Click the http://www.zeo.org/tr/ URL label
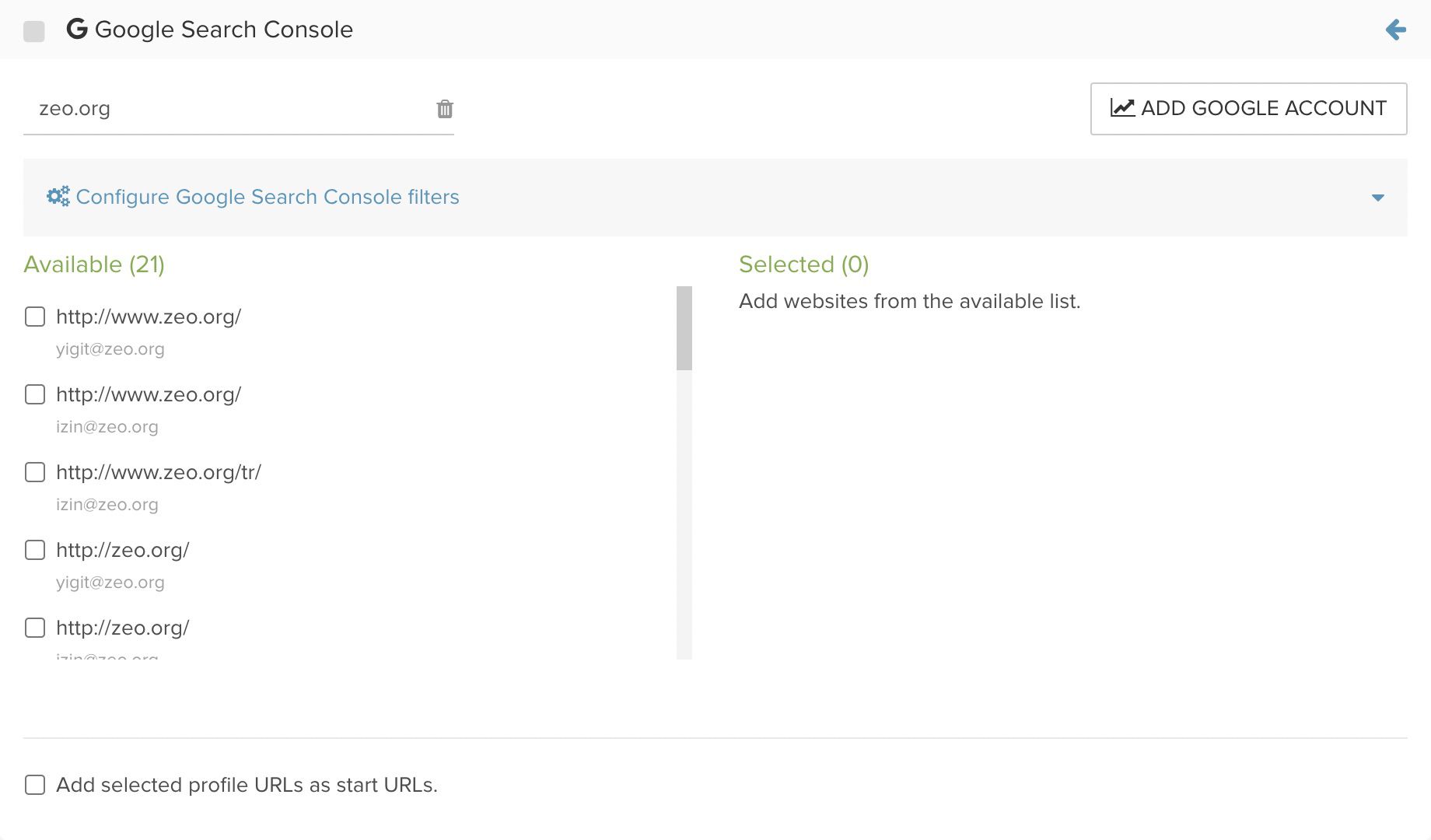The height and width of the screenshot is (840, 1431). [x=159, y=472]
